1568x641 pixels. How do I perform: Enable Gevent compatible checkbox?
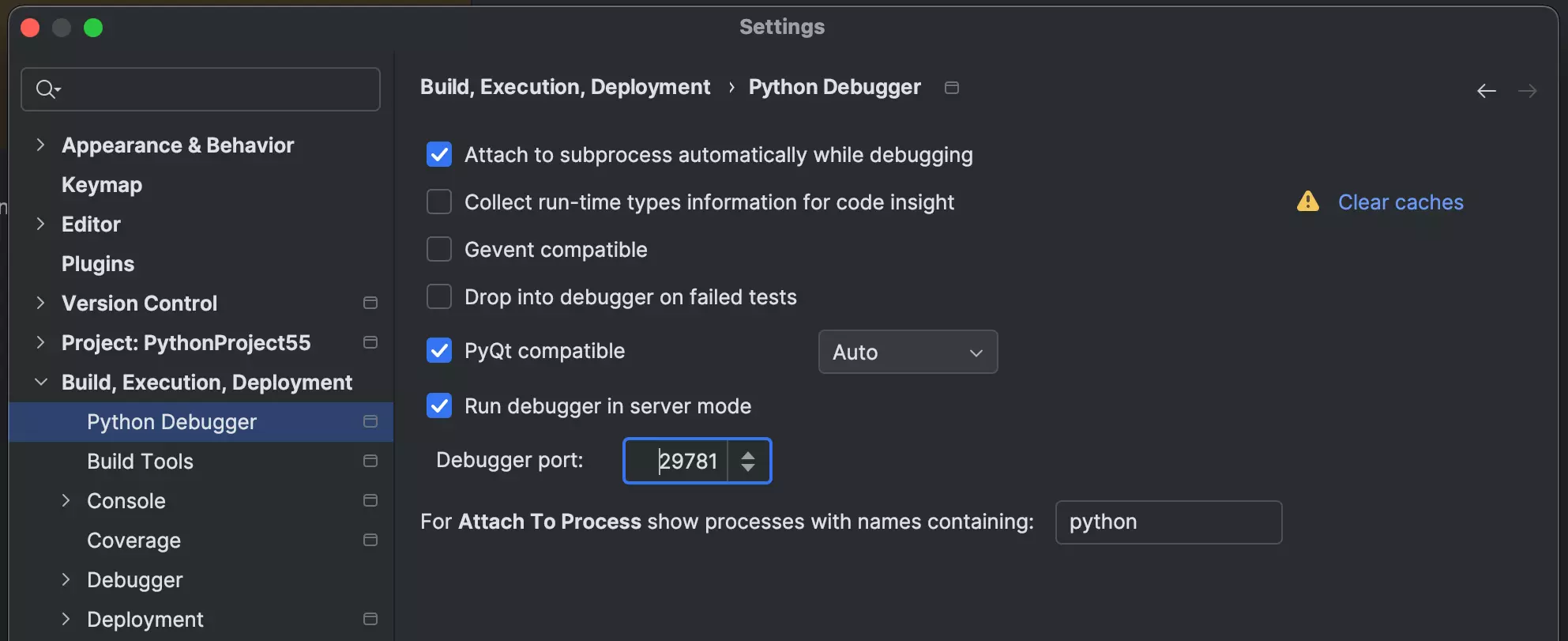coord(439,250)
